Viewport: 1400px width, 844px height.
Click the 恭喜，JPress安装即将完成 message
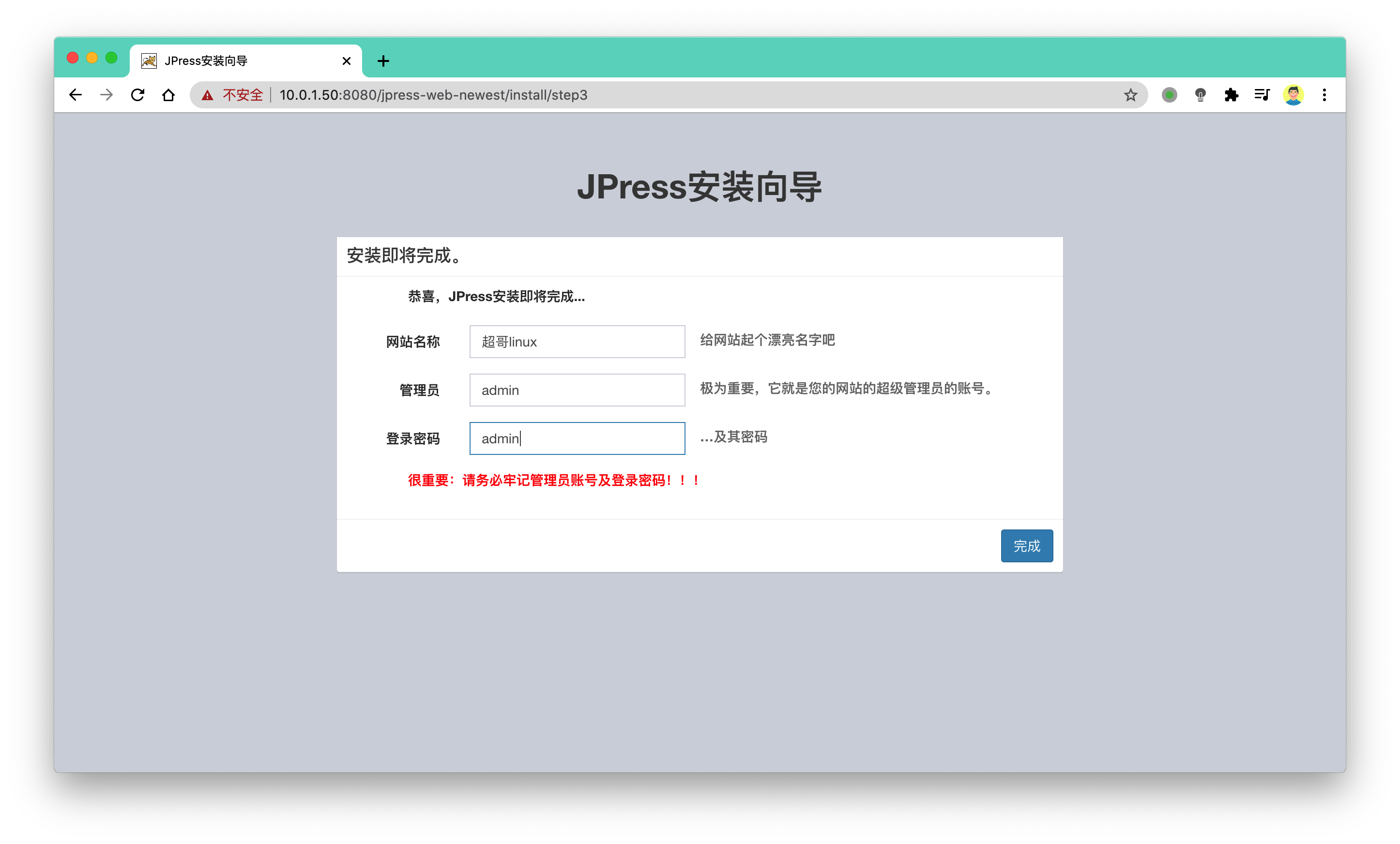pos(496,296)
